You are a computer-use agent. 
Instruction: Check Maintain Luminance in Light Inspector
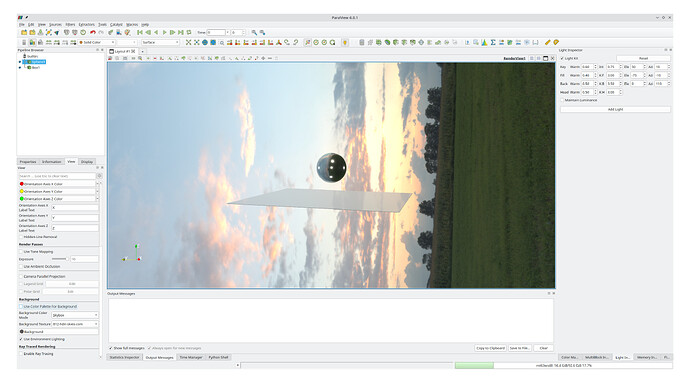tap(562, 100)
